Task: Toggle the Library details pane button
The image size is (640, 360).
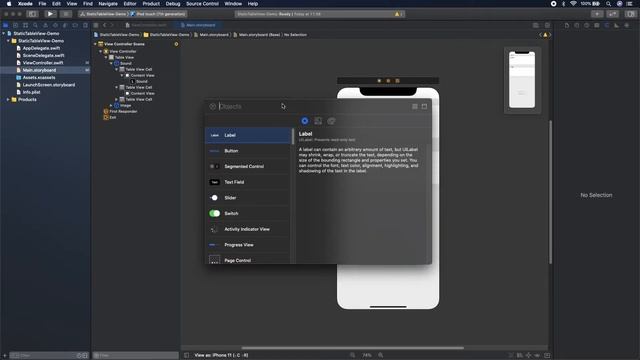Action: [x=424, y=107]
